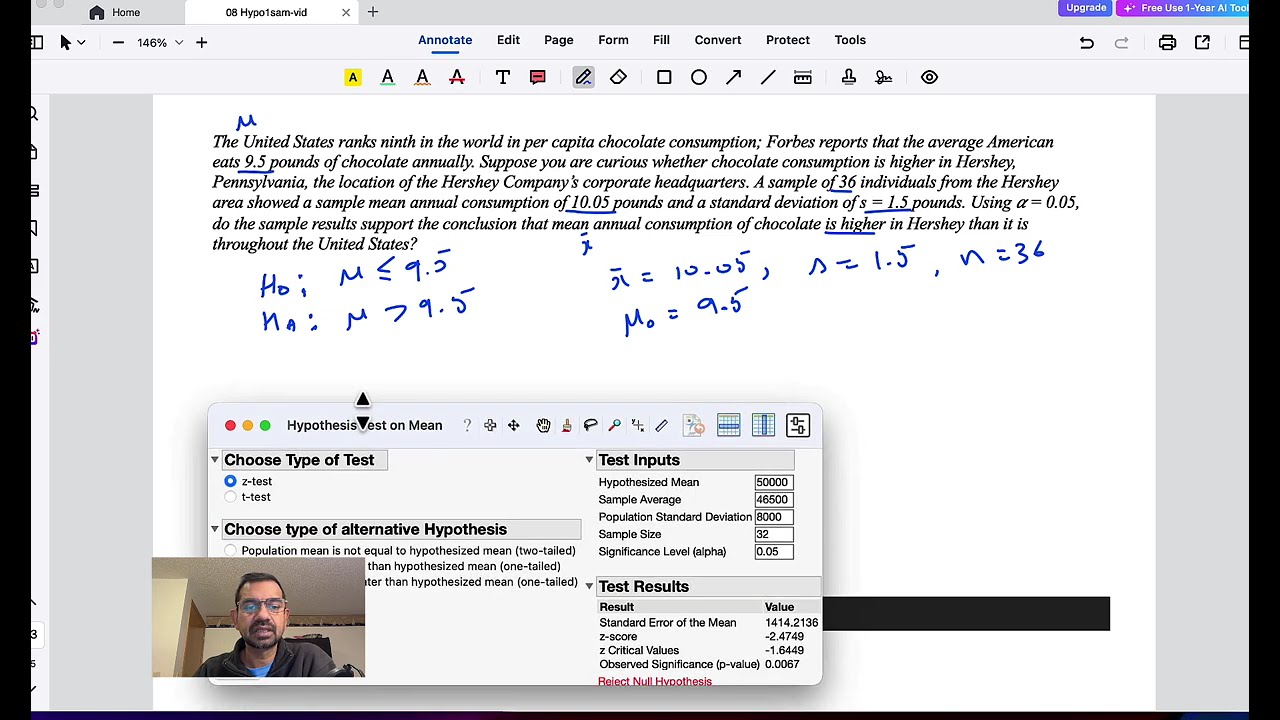Toggle annotation visibility eye icon
This screenshot has width=1280, height=720.
pyautogui.click(x=930, y=77)
